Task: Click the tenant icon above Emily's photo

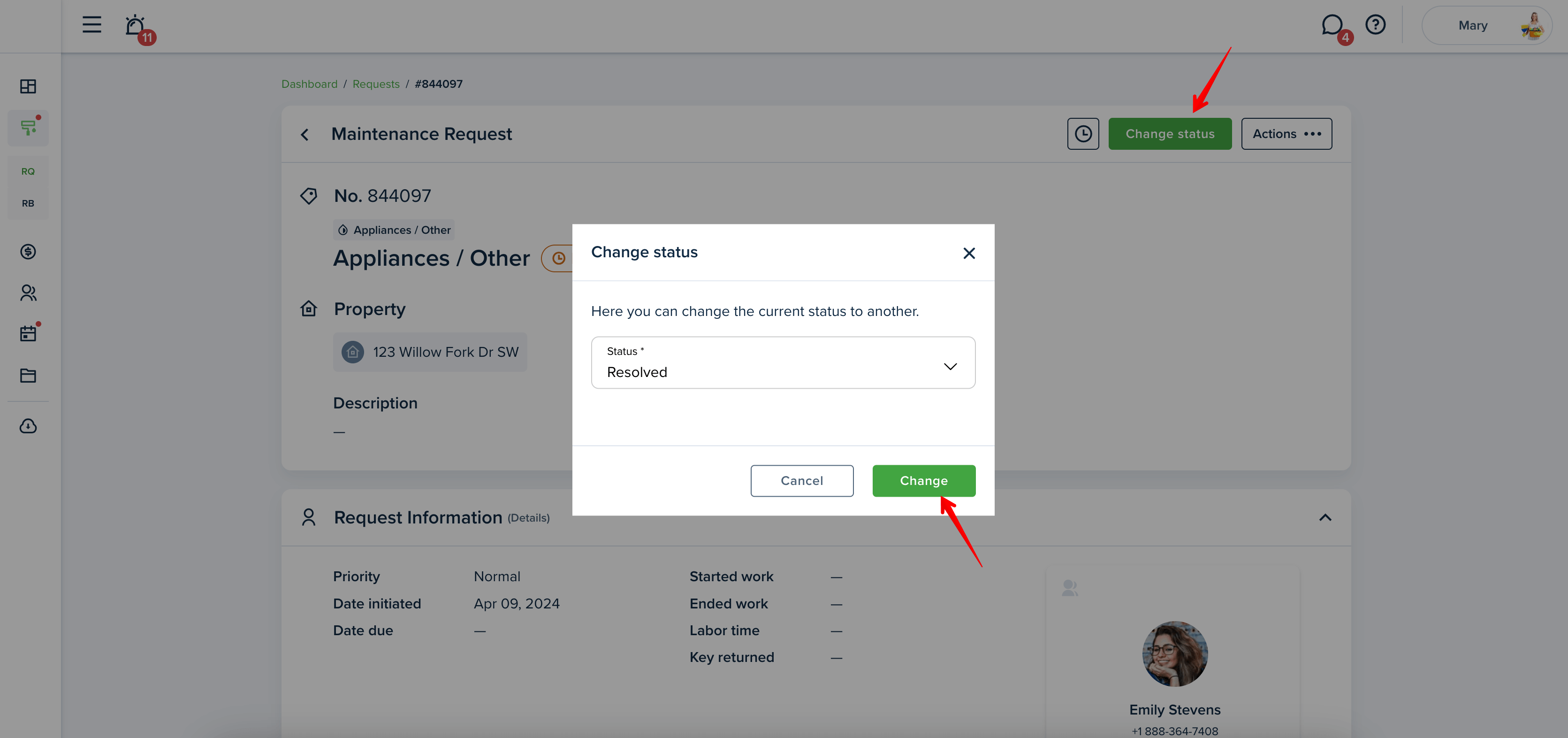Action: click(x=1070, y=588)
